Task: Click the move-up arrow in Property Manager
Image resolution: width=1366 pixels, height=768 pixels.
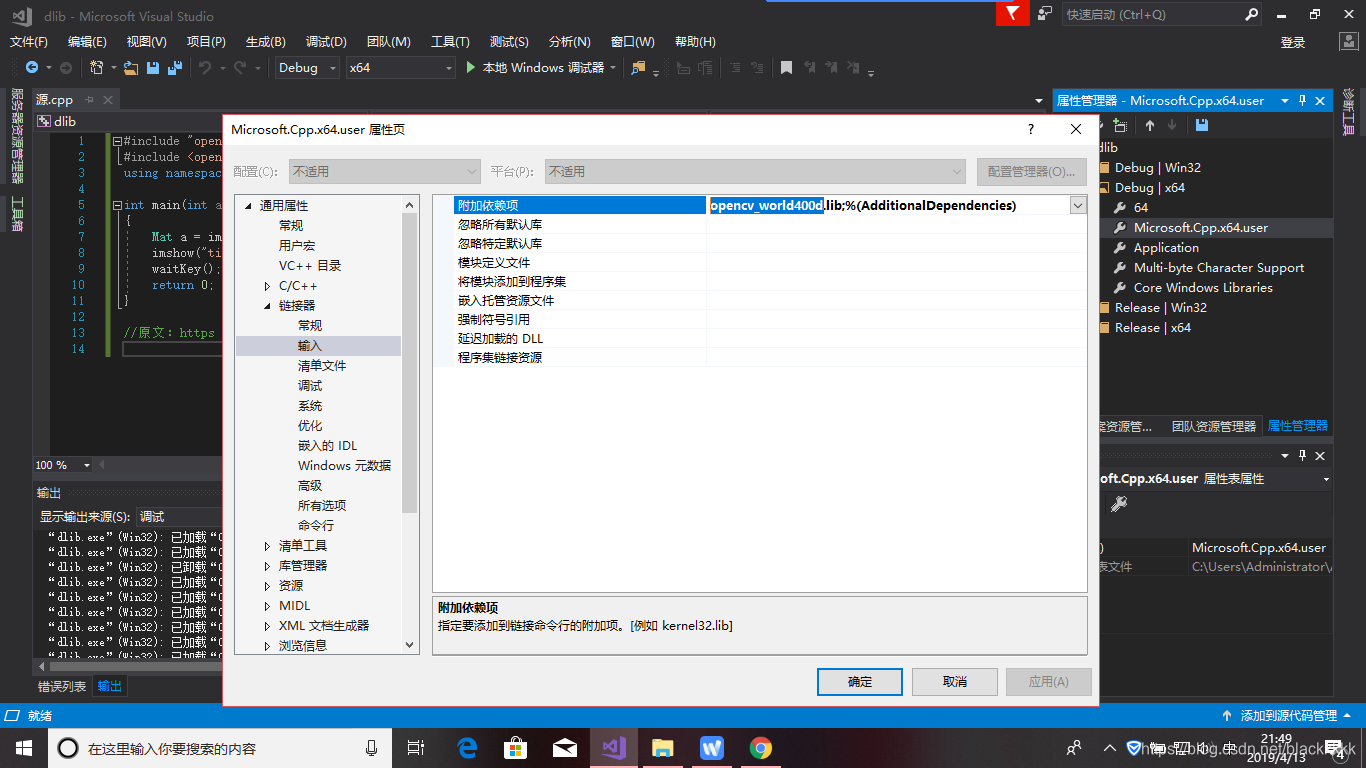Action: pyautogui.click(x=1150, y=126)
